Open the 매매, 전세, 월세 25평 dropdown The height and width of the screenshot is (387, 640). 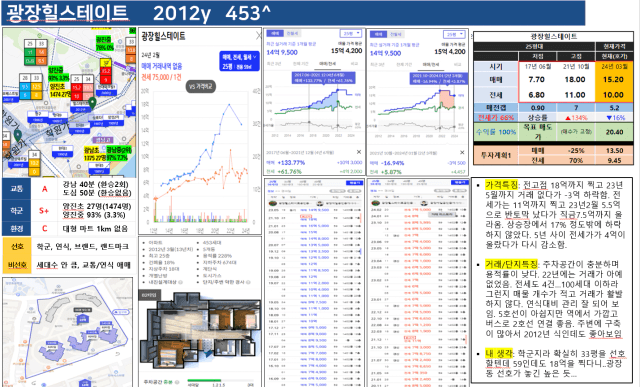[x=240, y=61]
